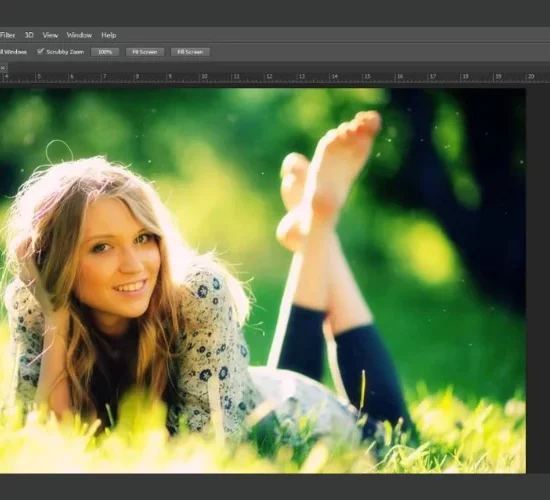
Task: Open the Filter menu
Action: click(7, 35)
